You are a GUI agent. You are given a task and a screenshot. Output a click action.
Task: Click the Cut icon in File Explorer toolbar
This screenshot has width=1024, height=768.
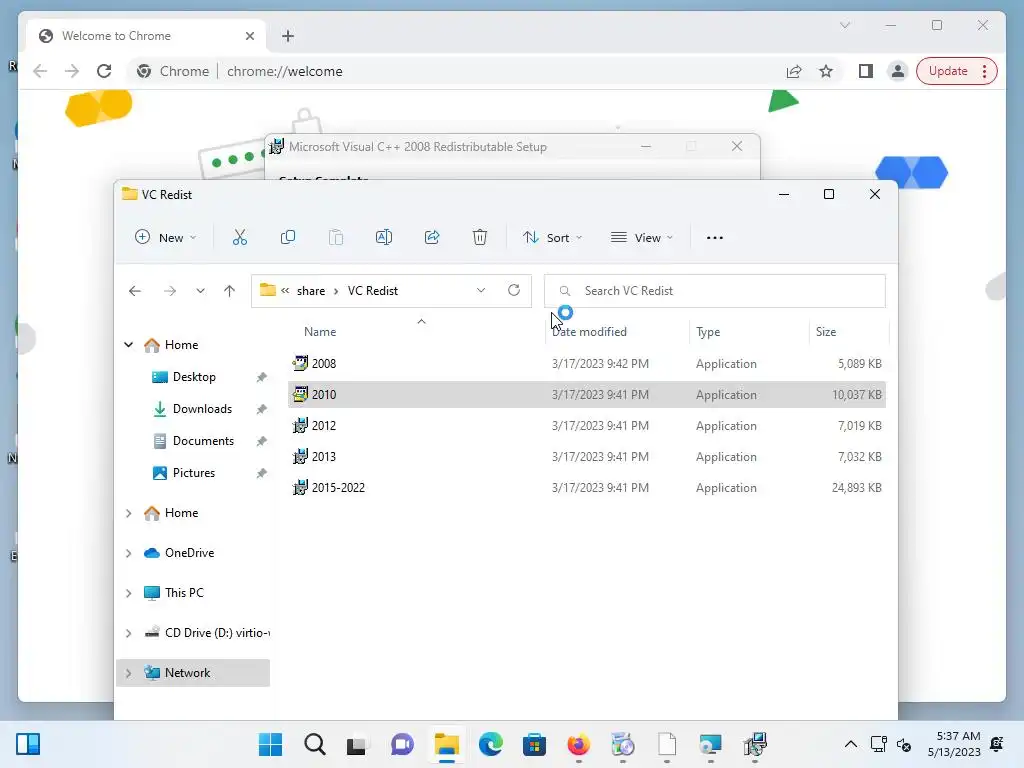point(240,237)
